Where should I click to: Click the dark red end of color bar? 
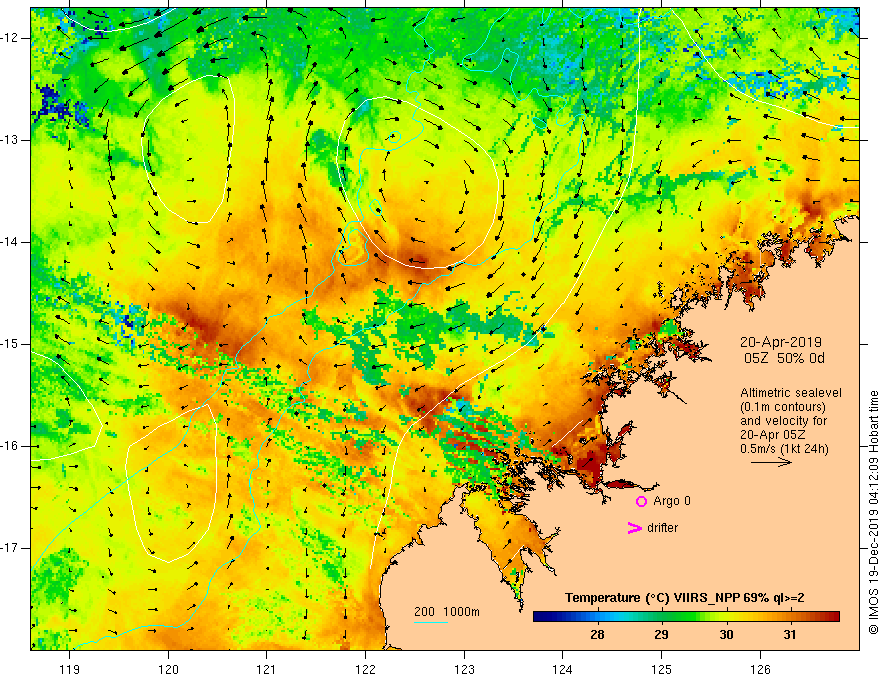[835, 617]
